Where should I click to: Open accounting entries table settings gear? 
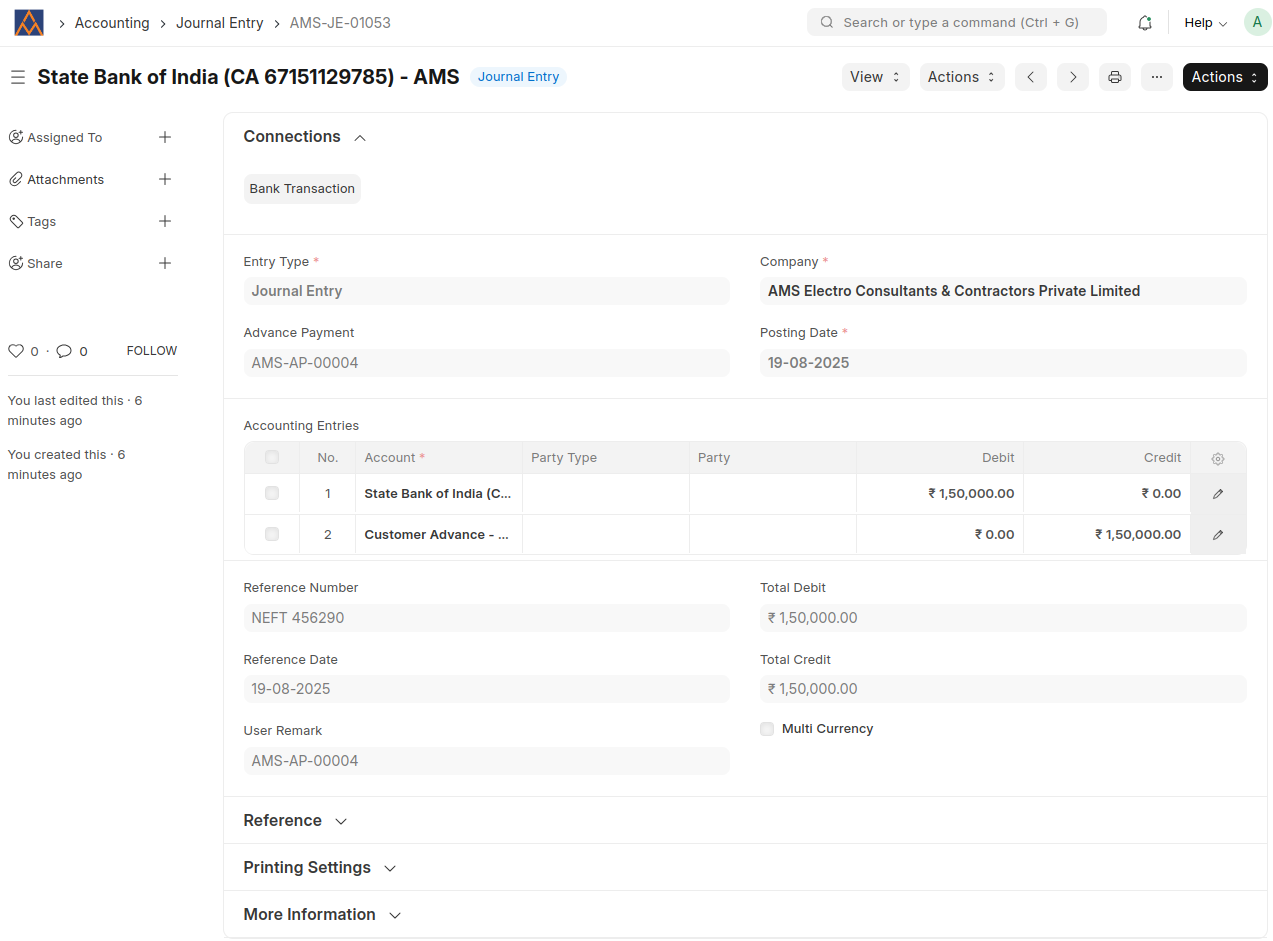[x=1217, y=458]
